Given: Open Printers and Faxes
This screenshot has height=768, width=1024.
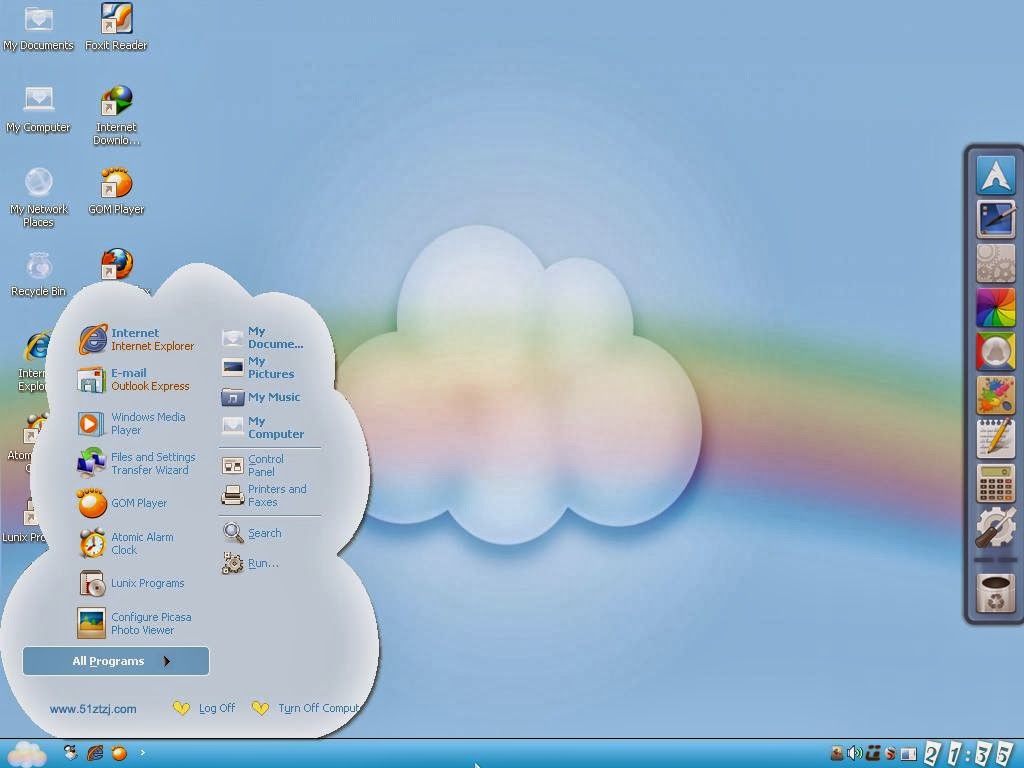Looking at the screenshot, I should 264,496.
